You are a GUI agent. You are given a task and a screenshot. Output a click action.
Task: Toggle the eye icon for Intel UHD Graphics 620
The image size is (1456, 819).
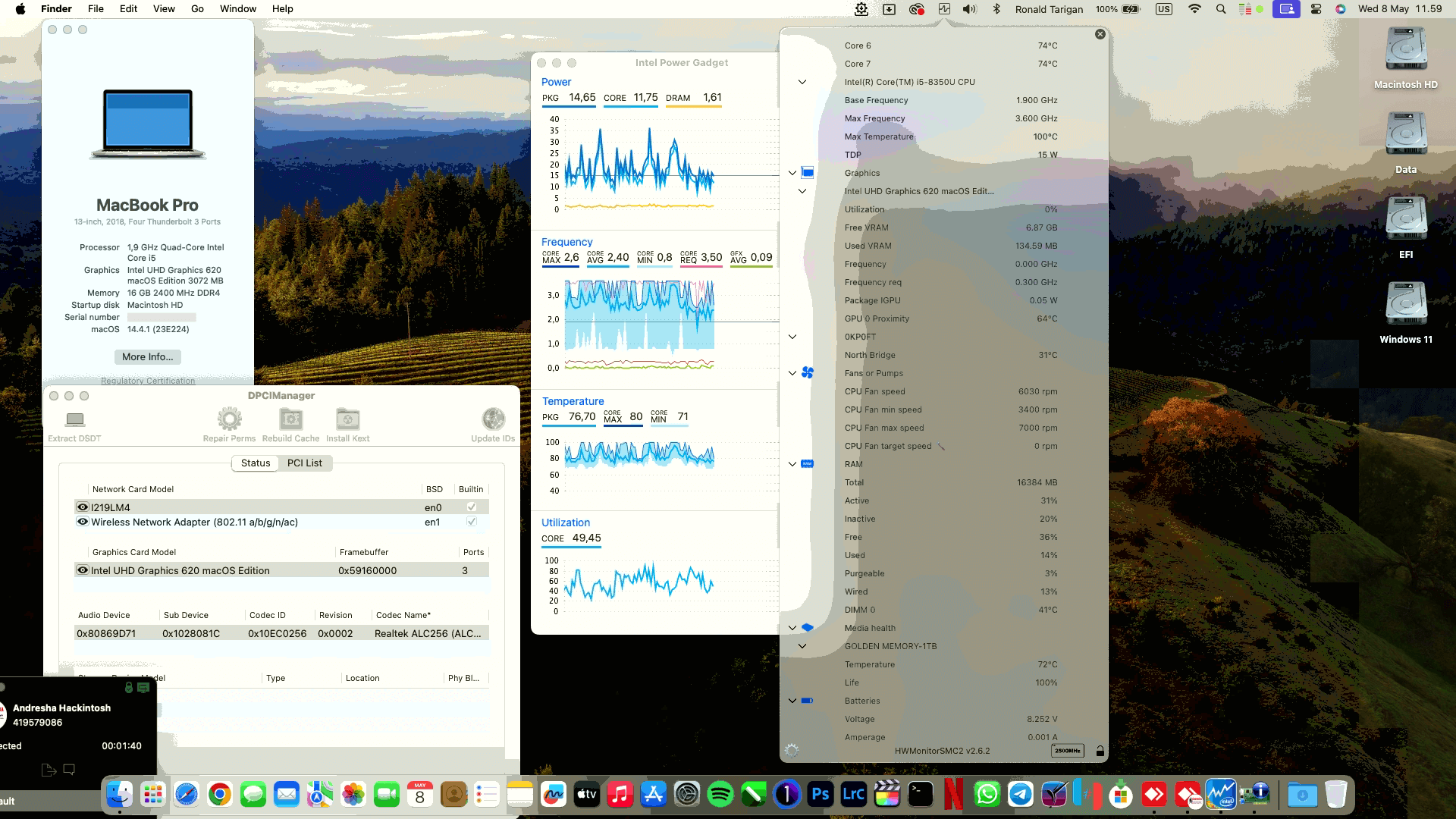coord(82,570)
